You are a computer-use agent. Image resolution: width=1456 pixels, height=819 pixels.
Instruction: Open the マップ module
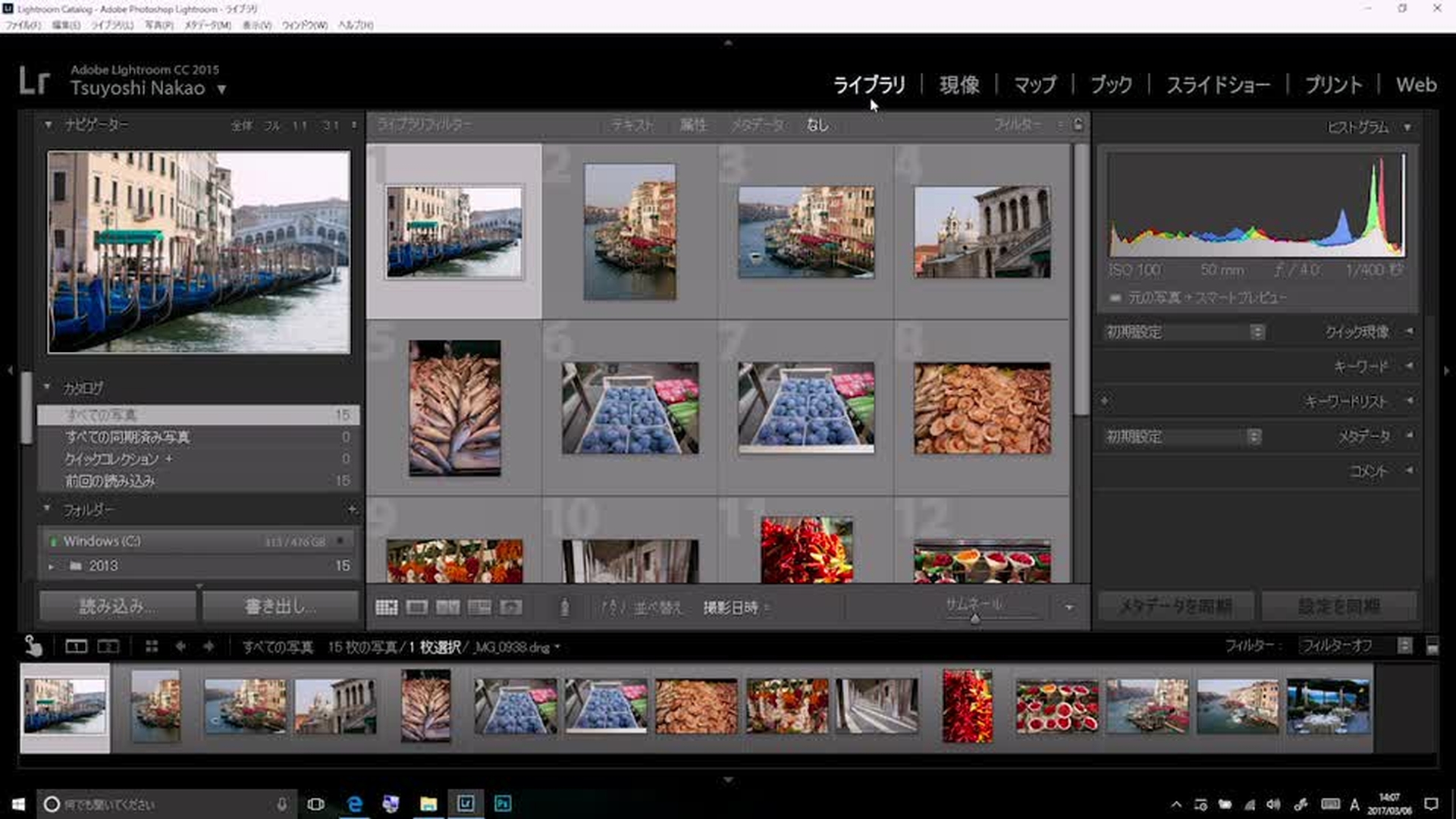(1034, 85)
